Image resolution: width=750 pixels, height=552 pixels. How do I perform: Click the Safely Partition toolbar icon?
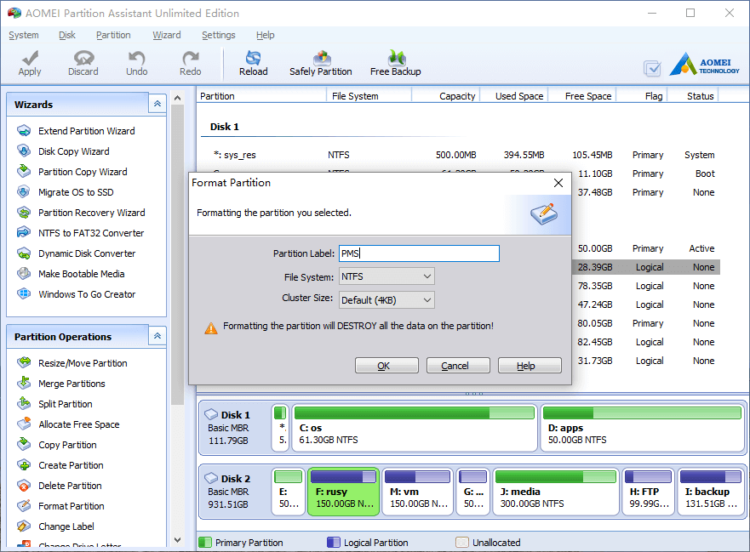pyautogui.click(x=321, y=58)
